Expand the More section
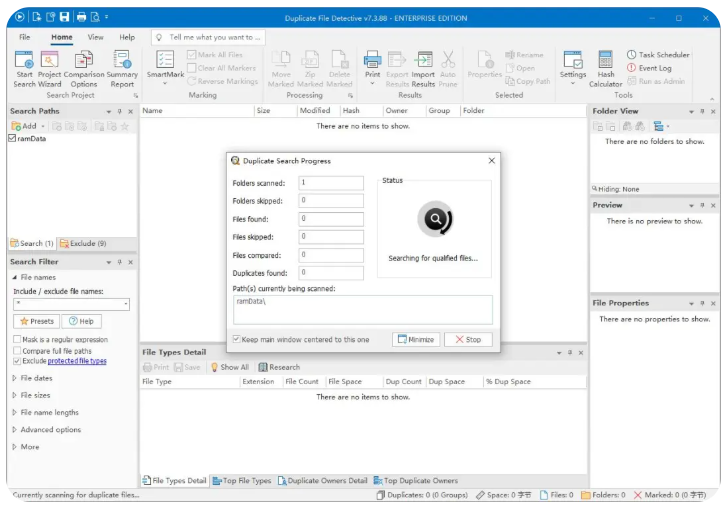Viewport: 727px width, 510px height. 14,447
